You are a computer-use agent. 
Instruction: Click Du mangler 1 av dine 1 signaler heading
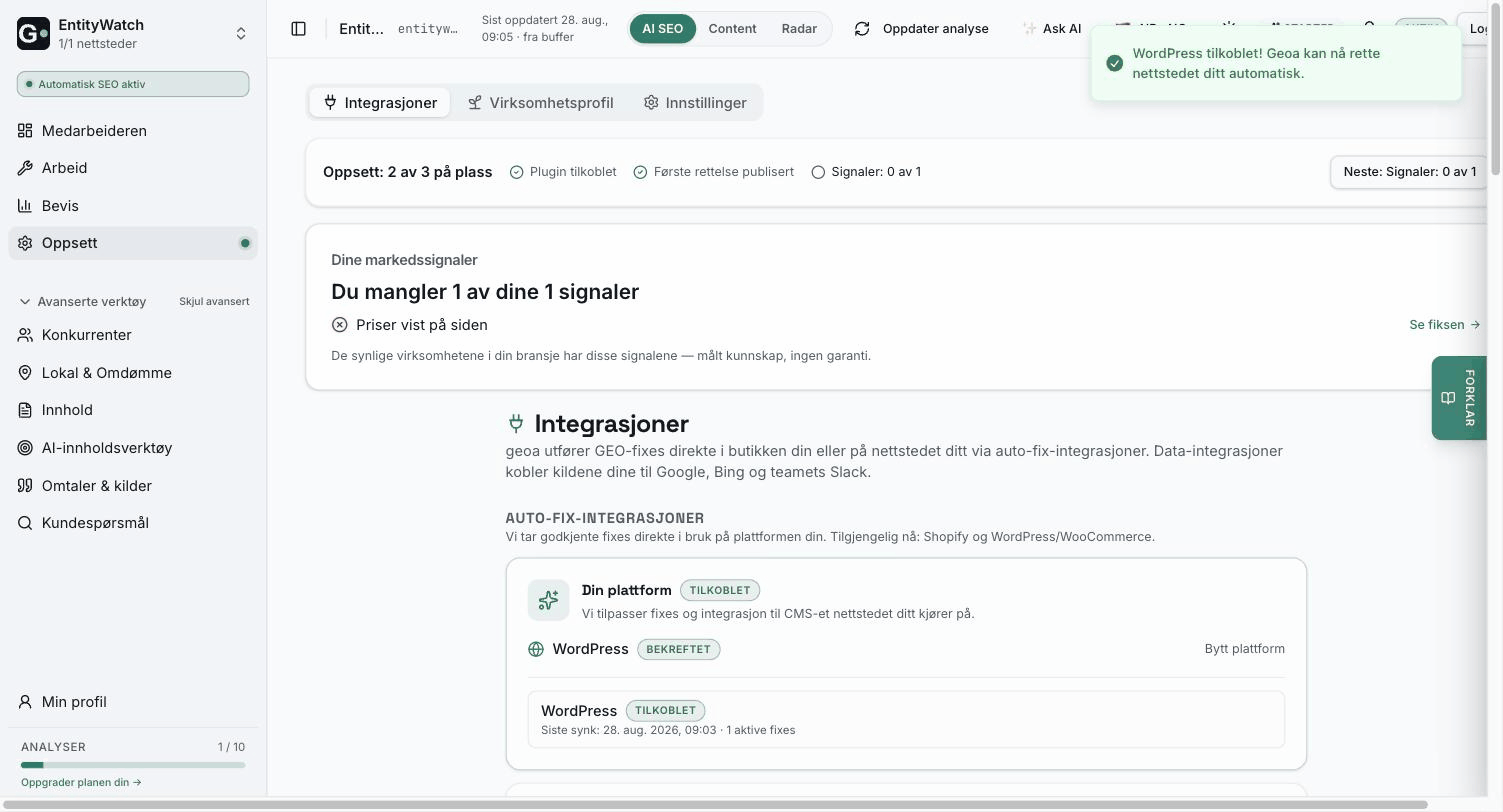tap(485, 292)
